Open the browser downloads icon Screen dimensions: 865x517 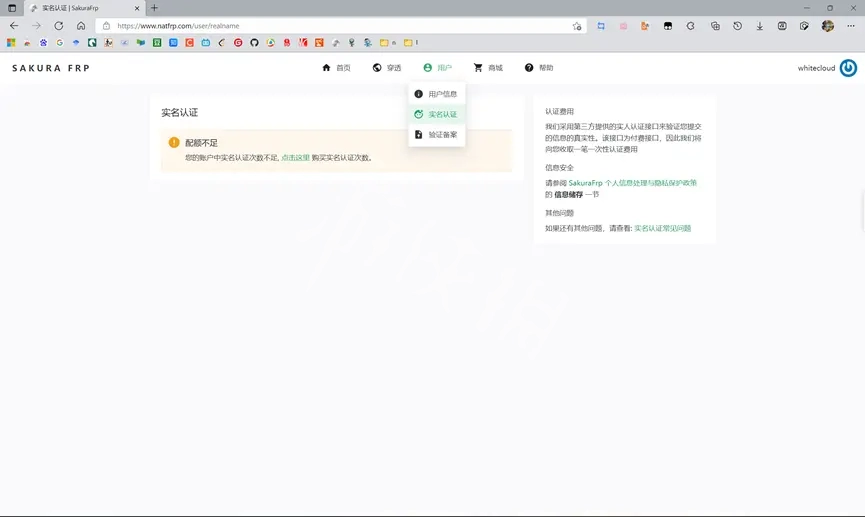click(760, 26)
